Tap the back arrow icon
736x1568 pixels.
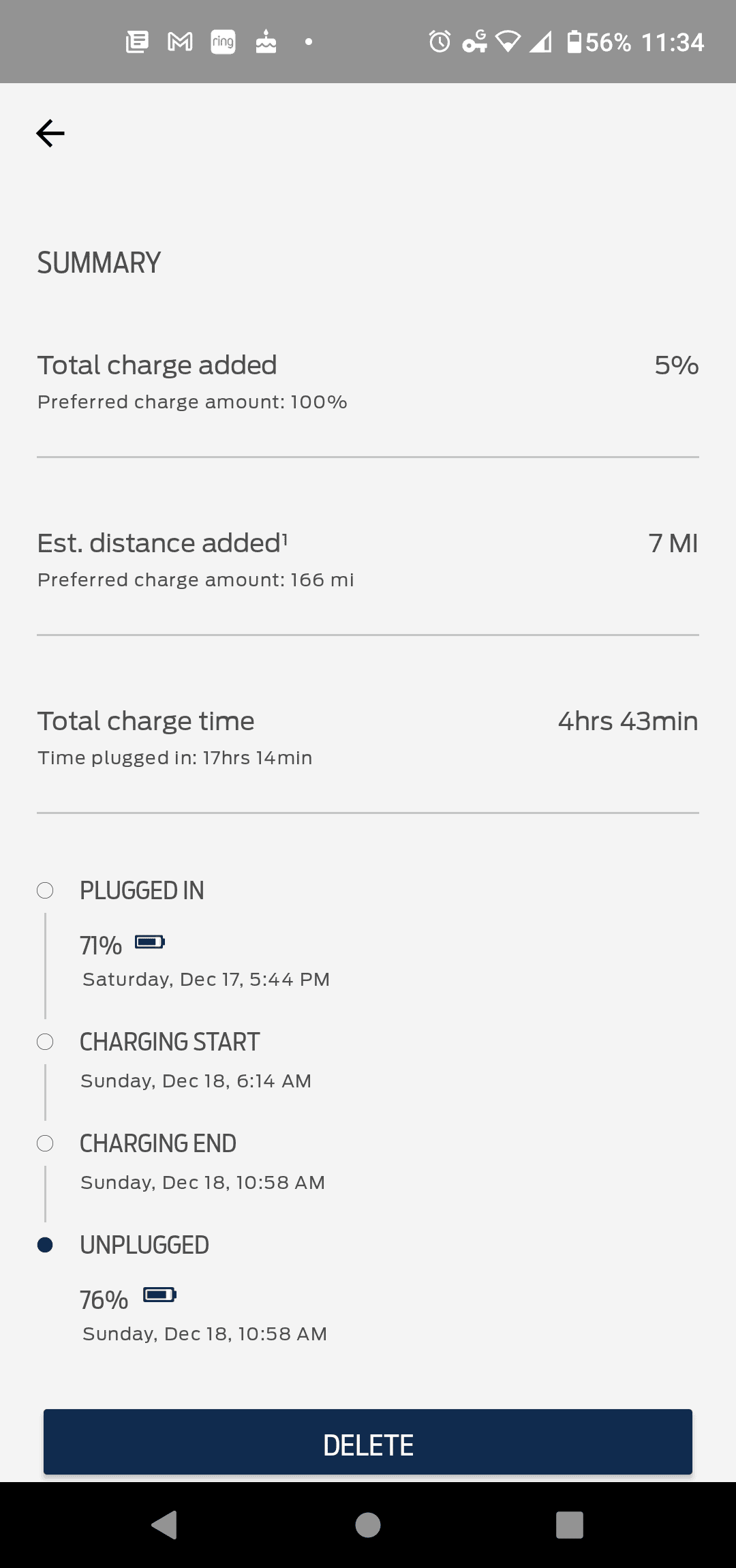click(x=50, y=133)
